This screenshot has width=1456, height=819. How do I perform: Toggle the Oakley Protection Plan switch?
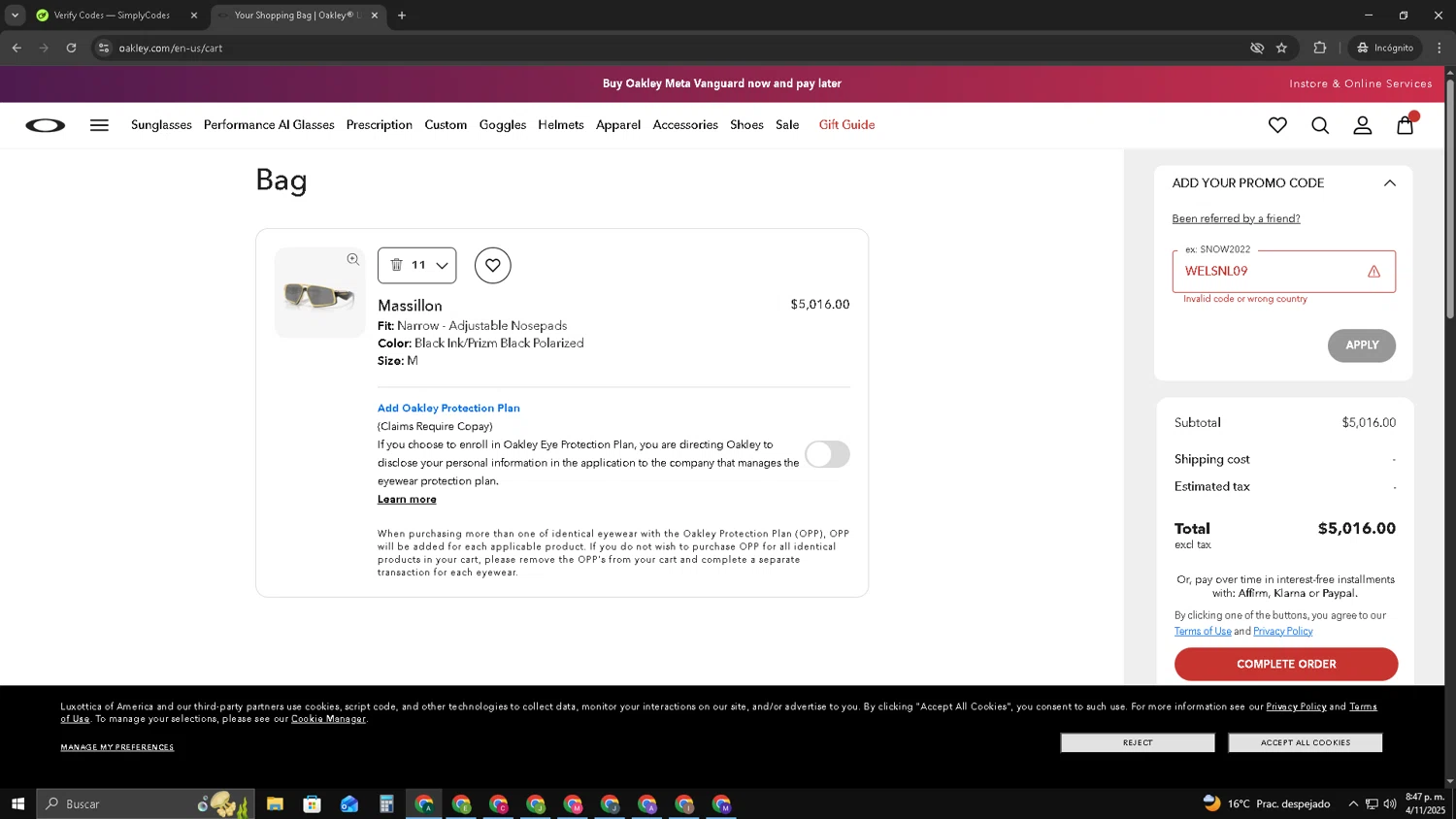click(x=827, y=454)
